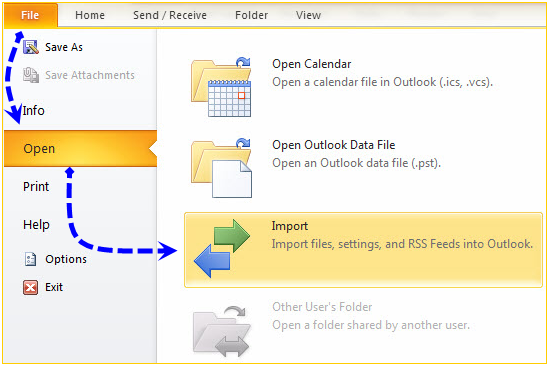This screenshot has height=366, width=549.
Task: Select the Other User's Folder heading
Action: point(322,307)
